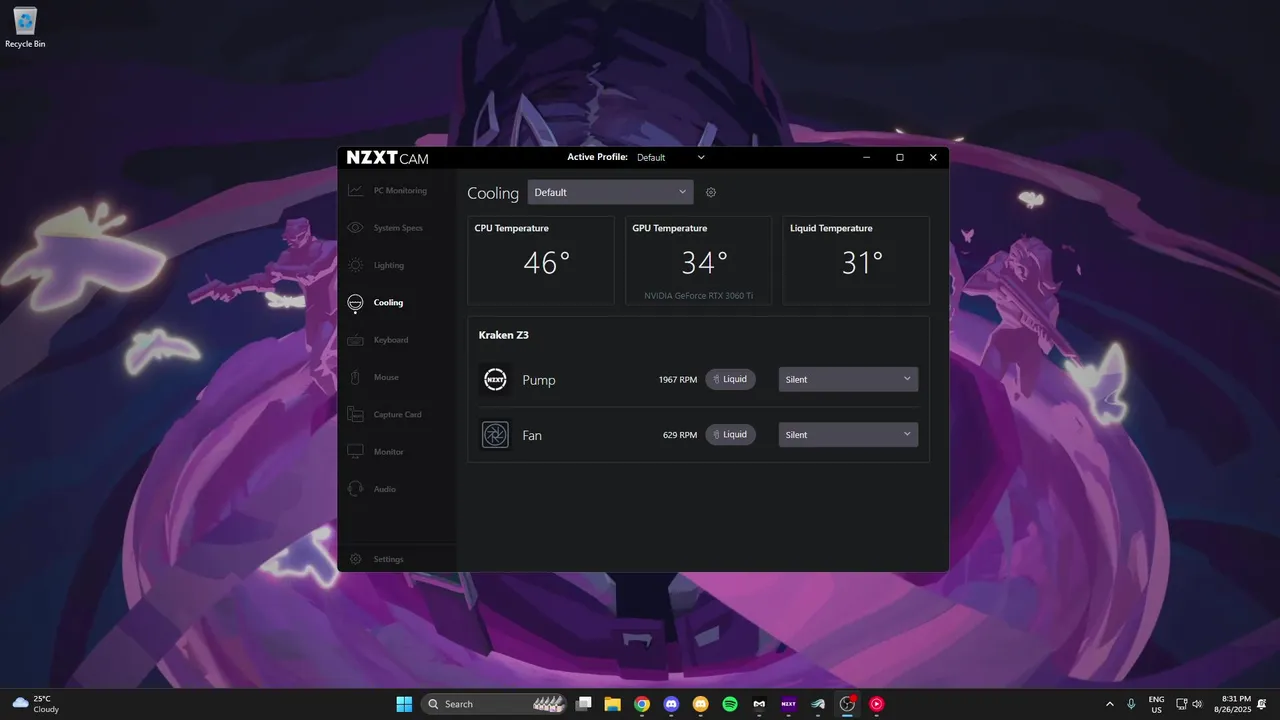Click the NVIDIA GeForce RTX 3060 Ti label
The height and width of the screenshot is (720, 1280).
[699, 296]
